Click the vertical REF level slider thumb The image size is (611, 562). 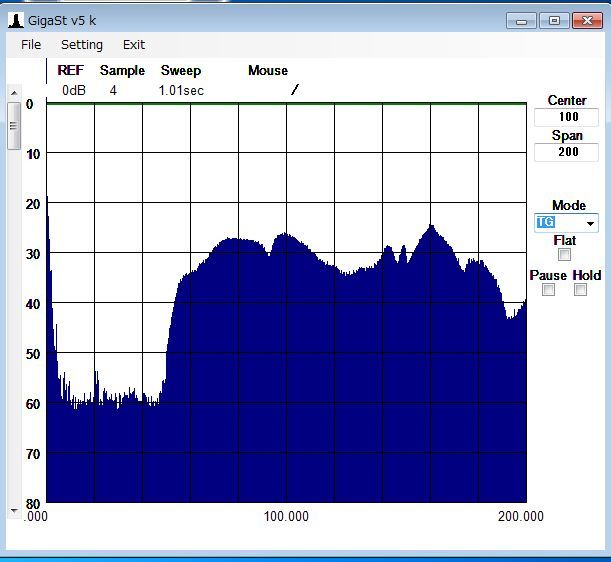click(x=14, y=125)
